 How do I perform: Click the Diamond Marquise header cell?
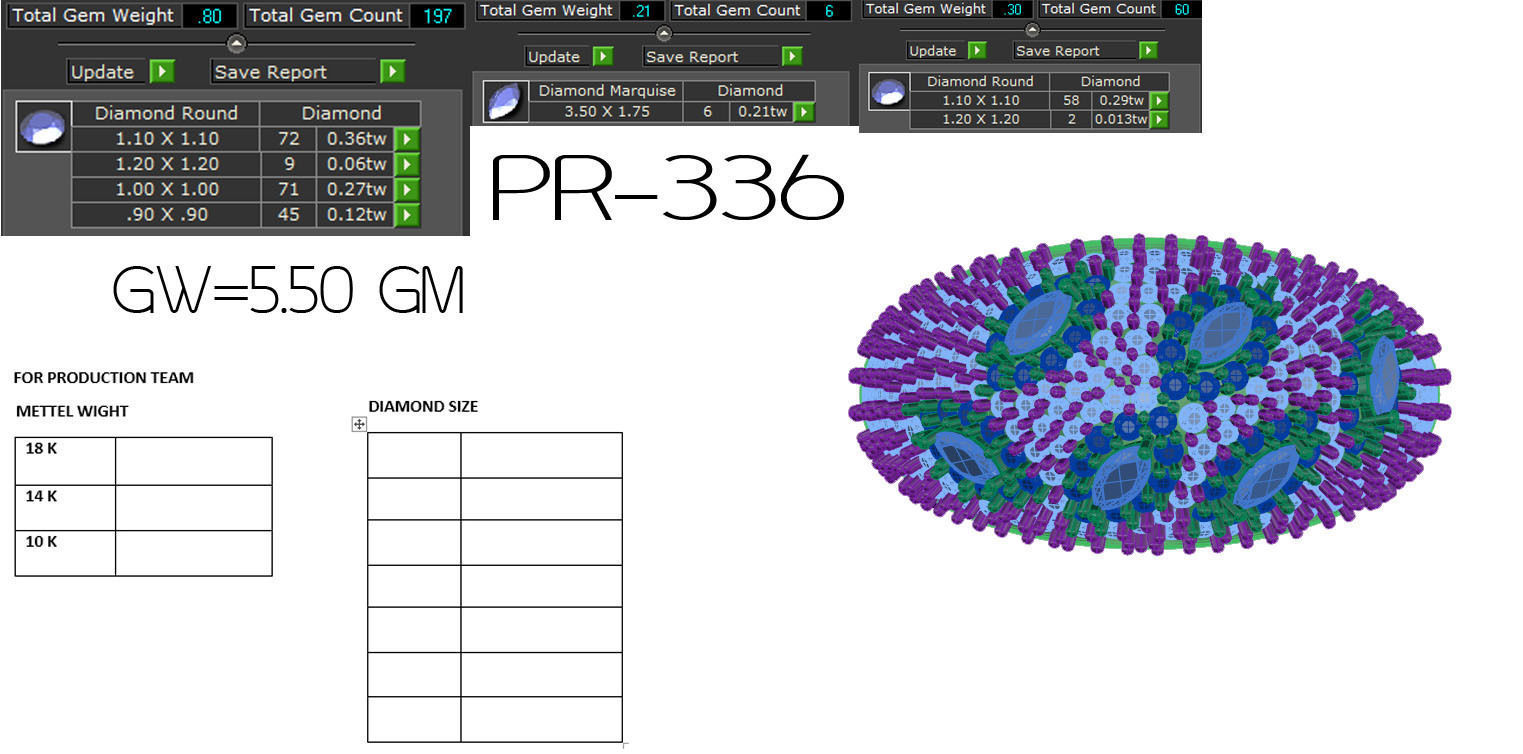(x=607, y=91)
